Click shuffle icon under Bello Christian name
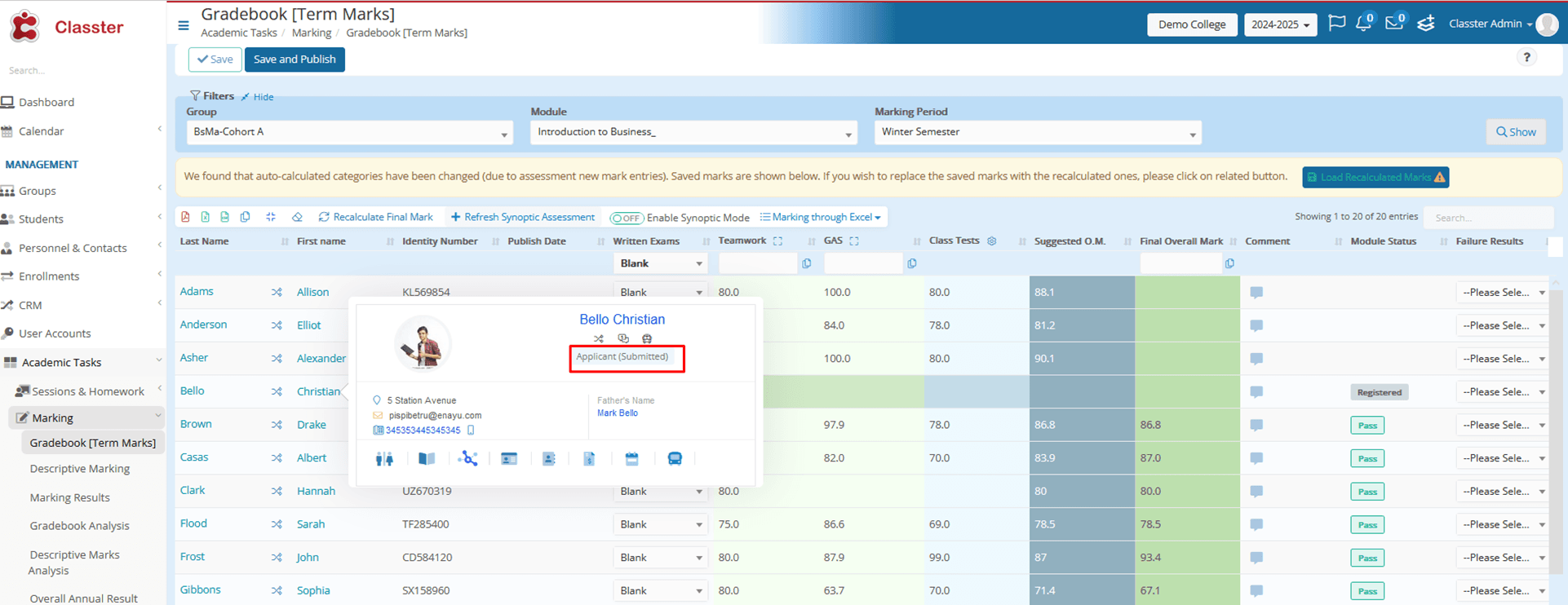Image resolution: width=1568 pixels, height=605 pixels. (x=599, y=338)
